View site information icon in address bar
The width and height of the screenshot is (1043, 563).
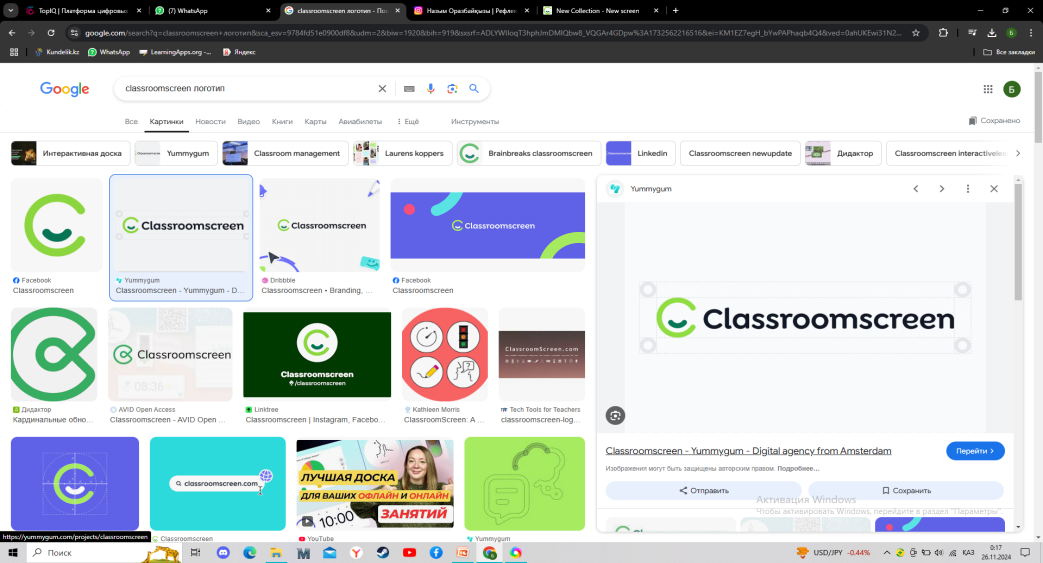pyautogui.click(x=74, y=33)
